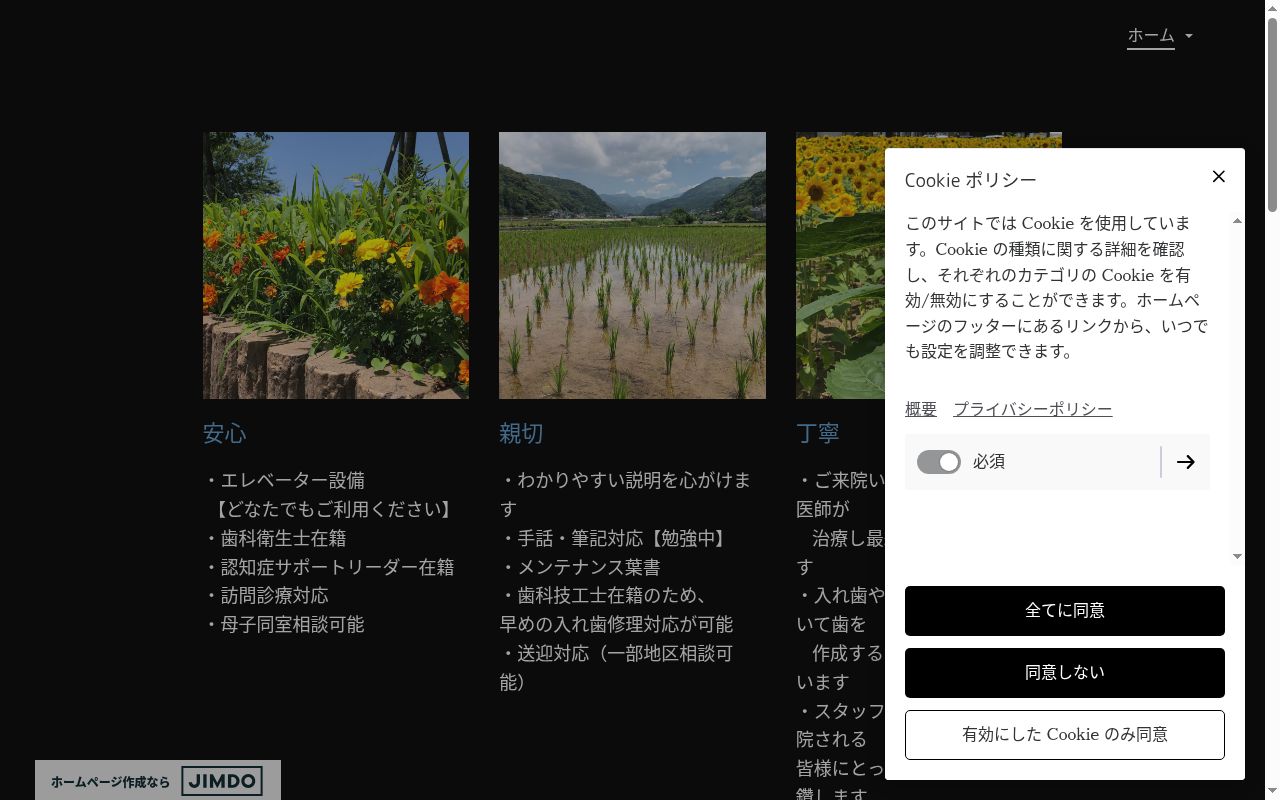This screenshot has width=1280, height=800.
Task: Click the text ・エレベーター設備
Action: click(x=284, y=480)
